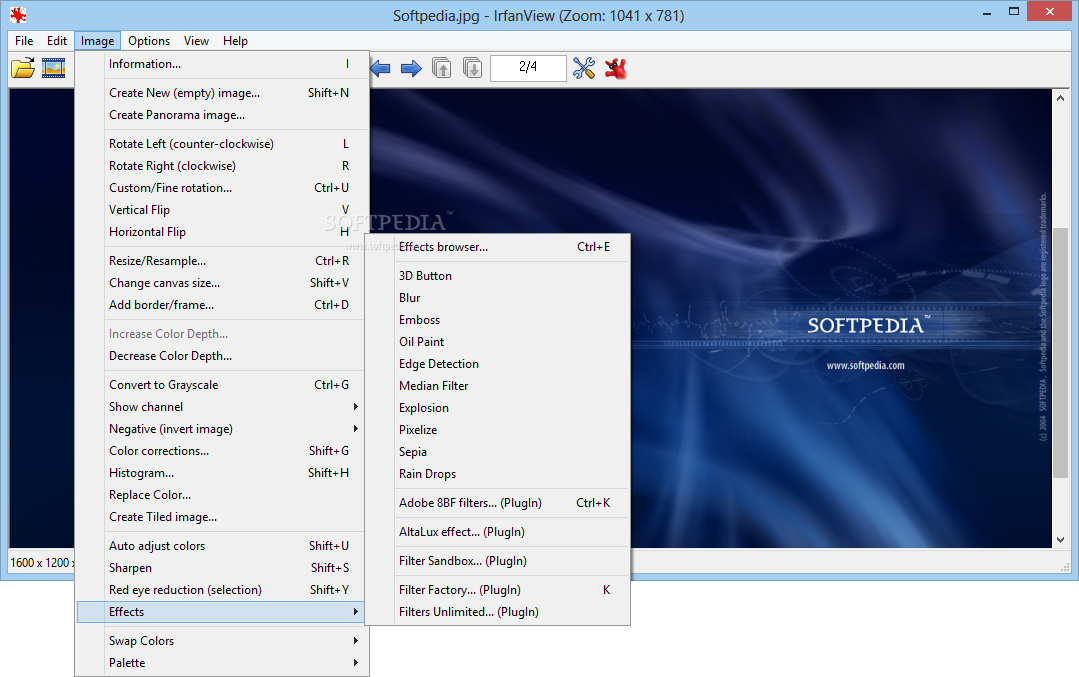Image resolution: width=1079 pixels, height=677 pixels.
Task: Apply Horizontal Flip
Action: click(220, 232)
